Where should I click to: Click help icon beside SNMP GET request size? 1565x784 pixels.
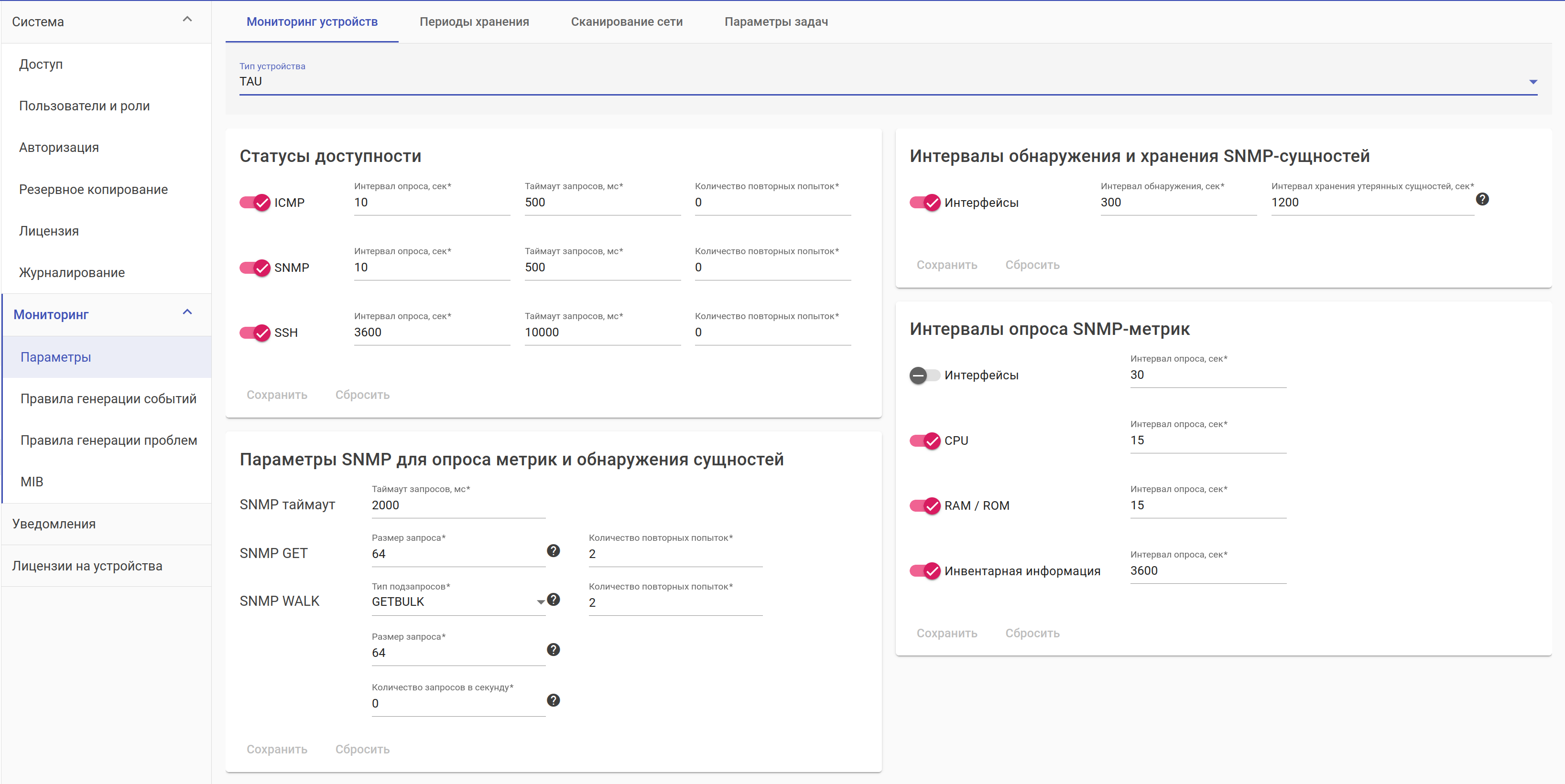pos(553,550)
